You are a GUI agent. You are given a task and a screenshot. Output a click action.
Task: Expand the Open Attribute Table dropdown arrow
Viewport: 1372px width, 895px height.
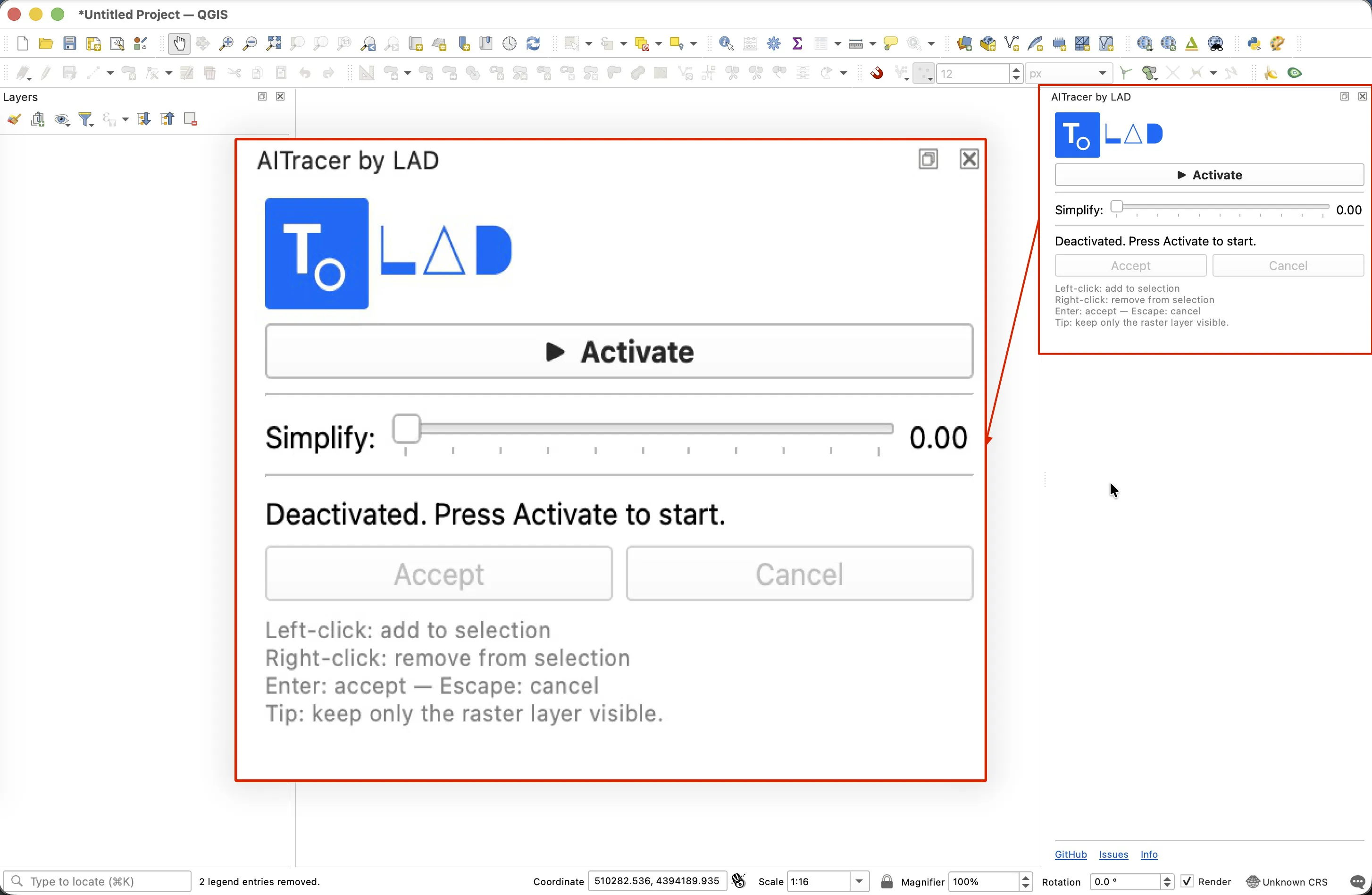pos(837,44)
